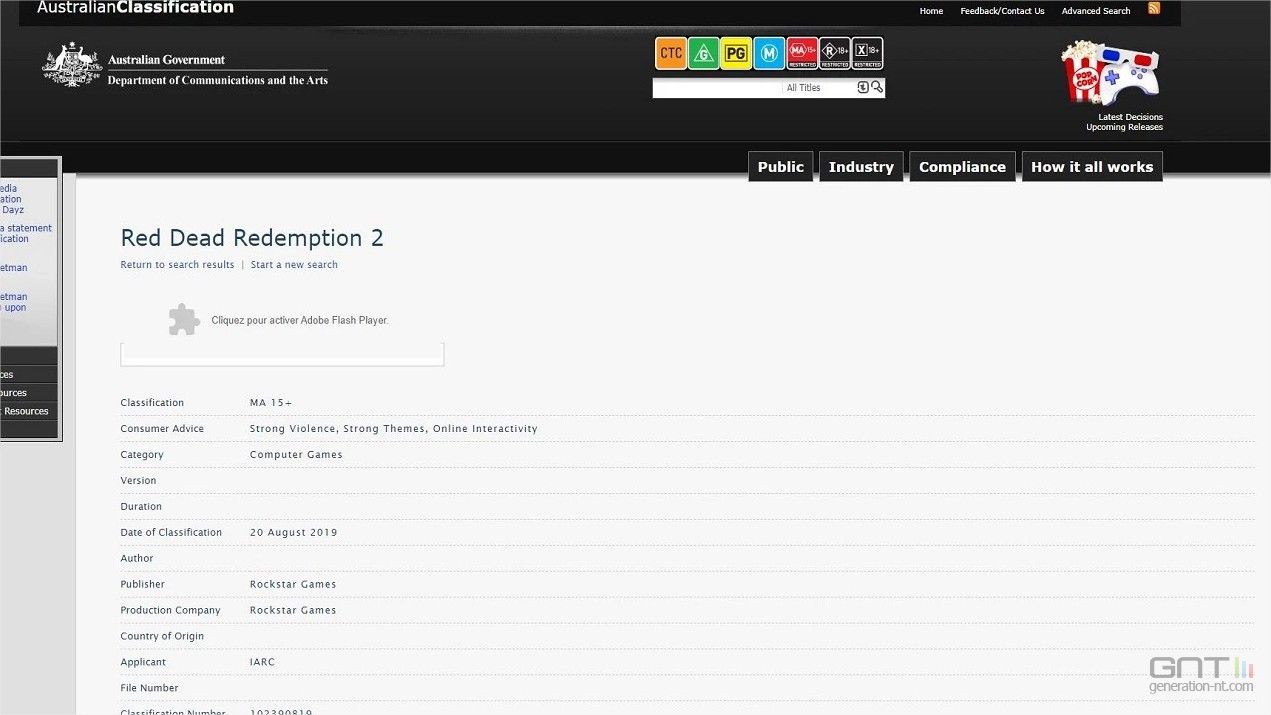Open the Public menu tab
The image size is (1271, 715).
(x=780, y=167)
